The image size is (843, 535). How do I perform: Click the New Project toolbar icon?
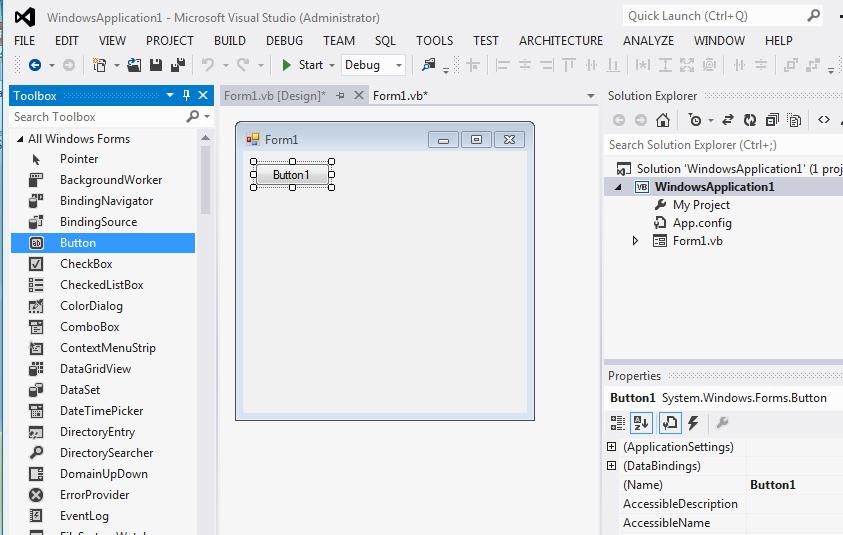click(x=99, y=65)
